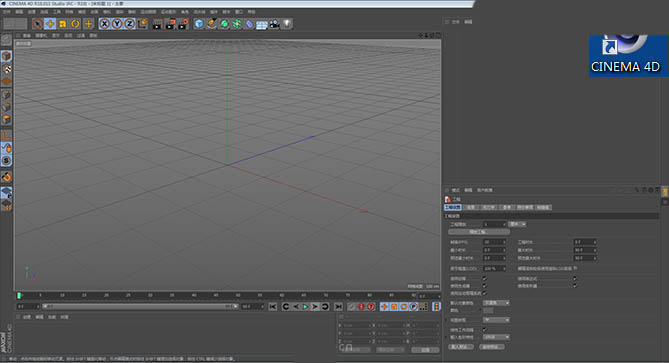This screenshot has height=363, width=669.
Task: Toggle top checkbox in right Attribute column
Action: [575, 279]
